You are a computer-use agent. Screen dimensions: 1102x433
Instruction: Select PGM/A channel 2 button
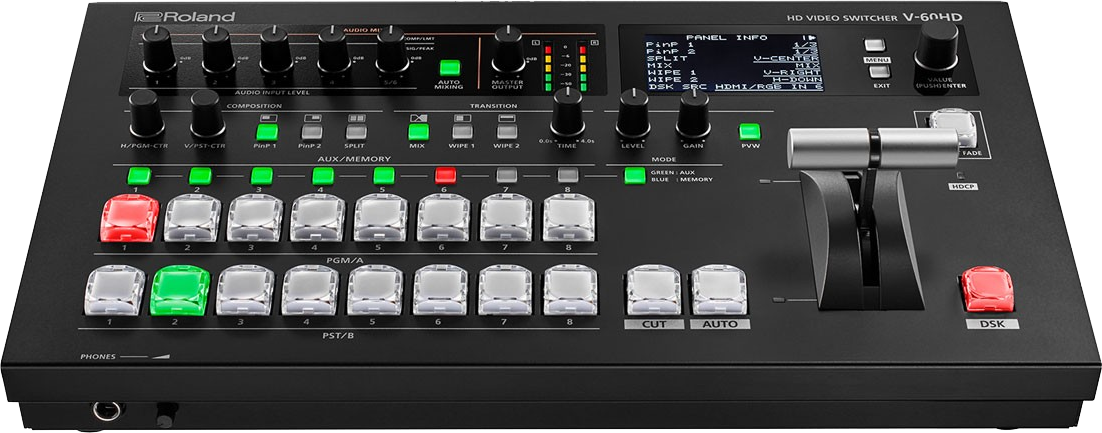tap(192, 219)
